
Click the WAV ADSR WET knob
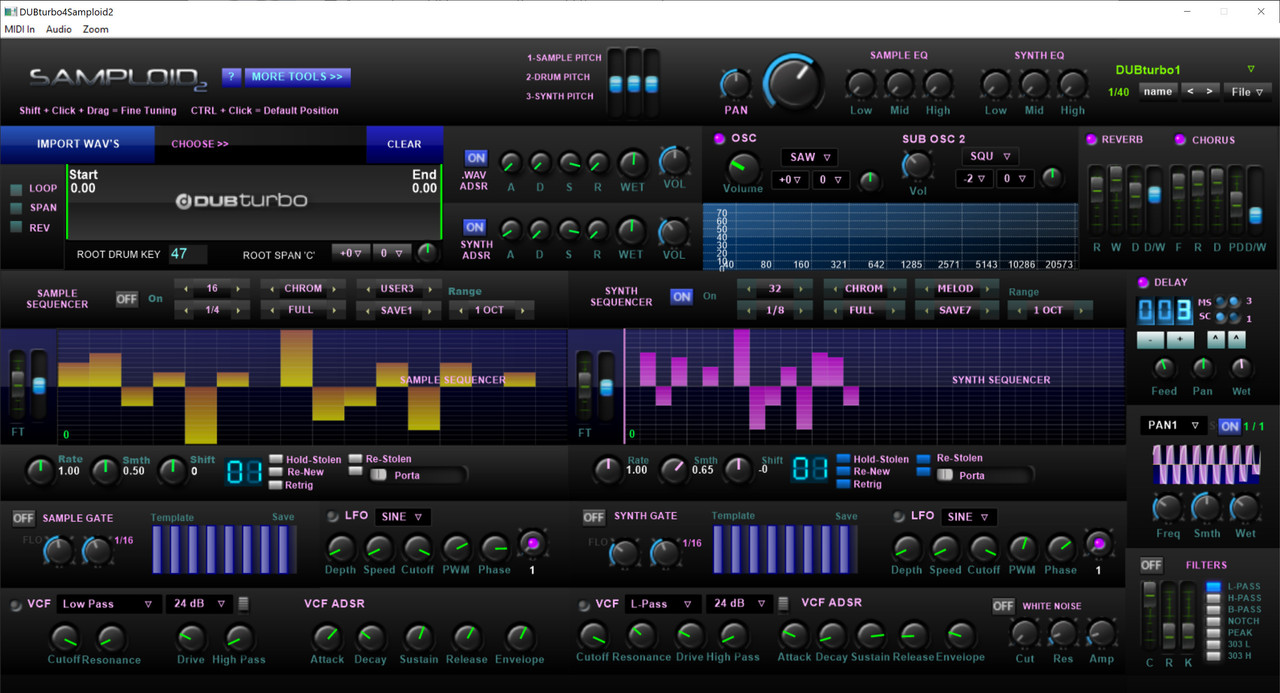[x=632, y=163]
